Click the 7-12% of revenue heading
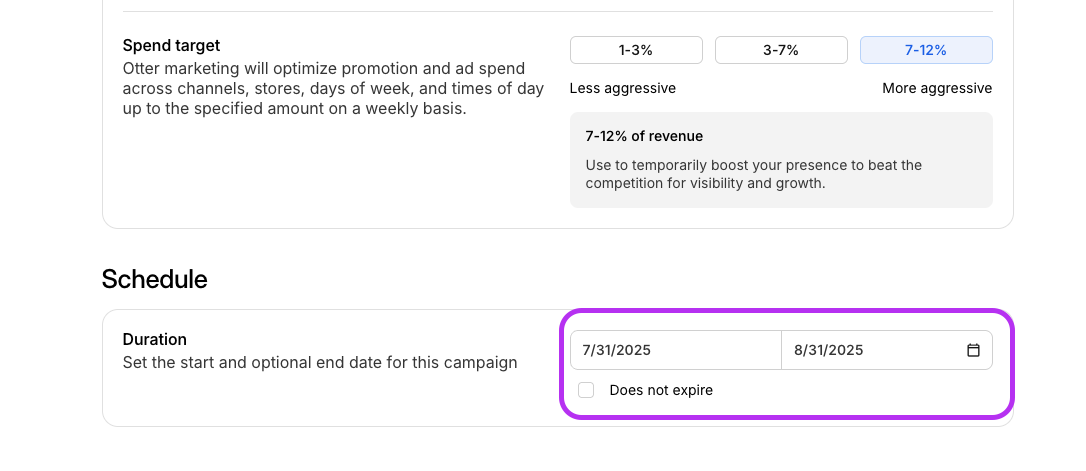This screenshot has width=1086, height=471. tap(644, 136)
